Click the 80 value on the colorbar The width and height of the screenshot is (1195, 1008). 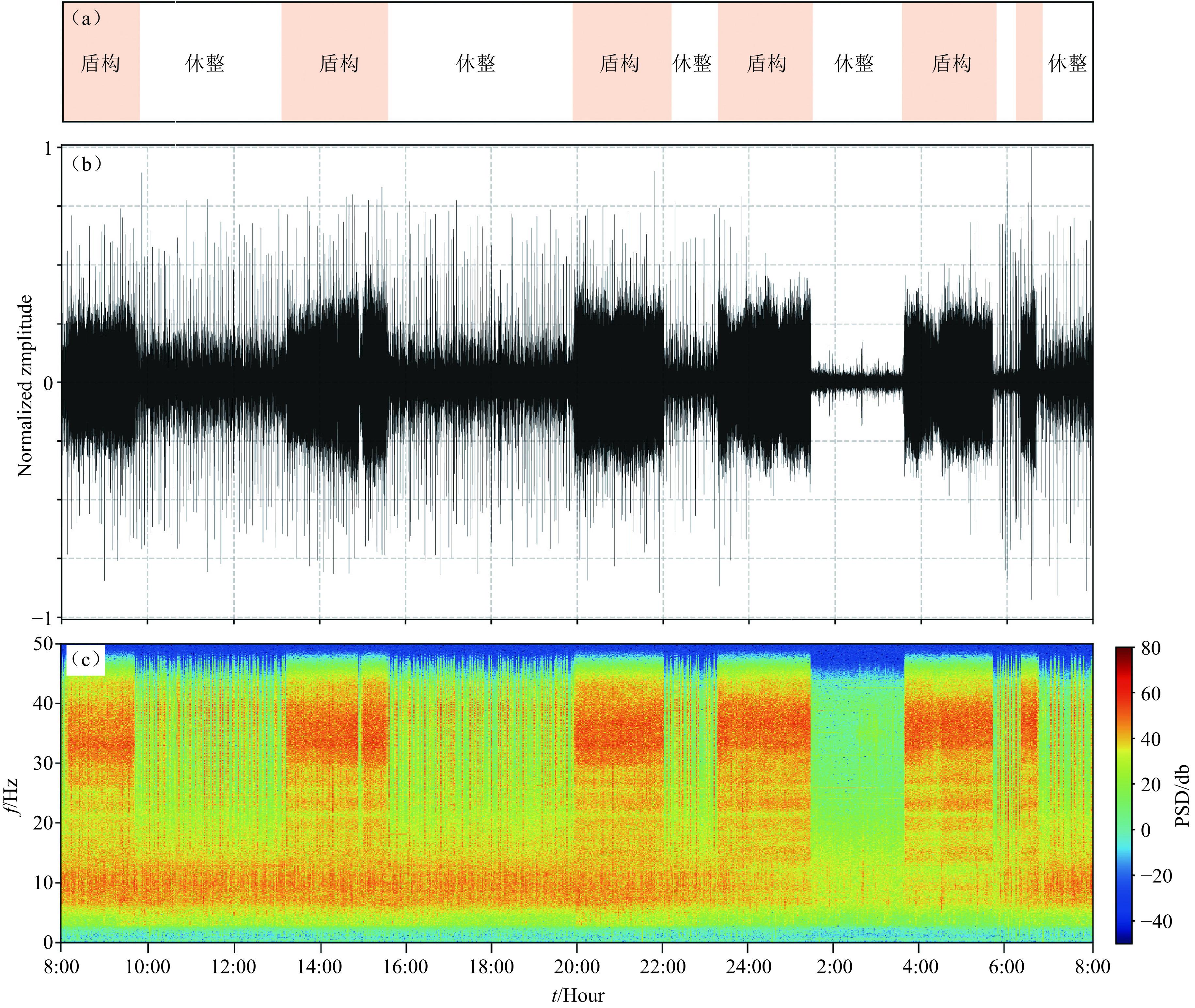(x=1151, y=649)
